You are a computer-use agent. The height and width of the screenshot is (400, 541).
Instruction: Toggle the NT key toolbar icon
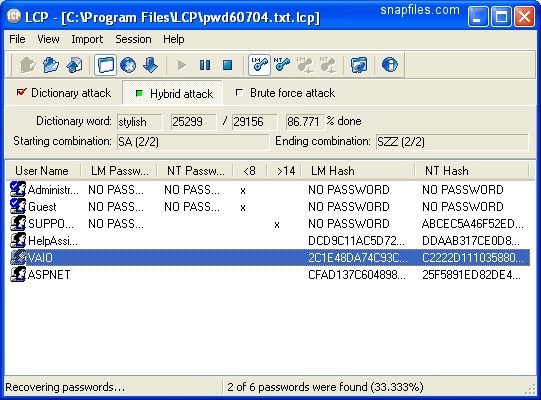[282, 65]
